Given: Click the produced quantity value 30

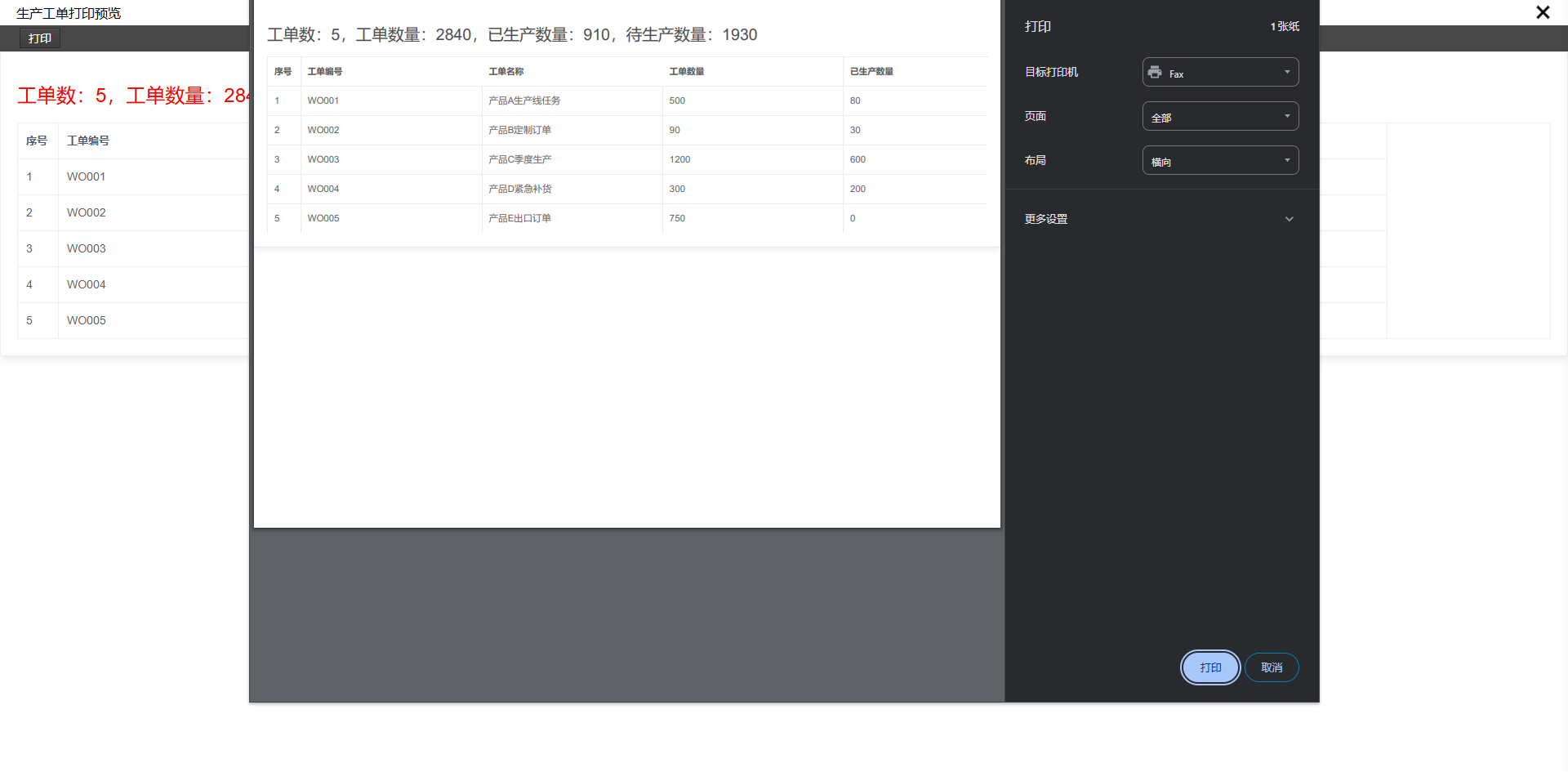Looking at the screenshot, I should 855,130.
